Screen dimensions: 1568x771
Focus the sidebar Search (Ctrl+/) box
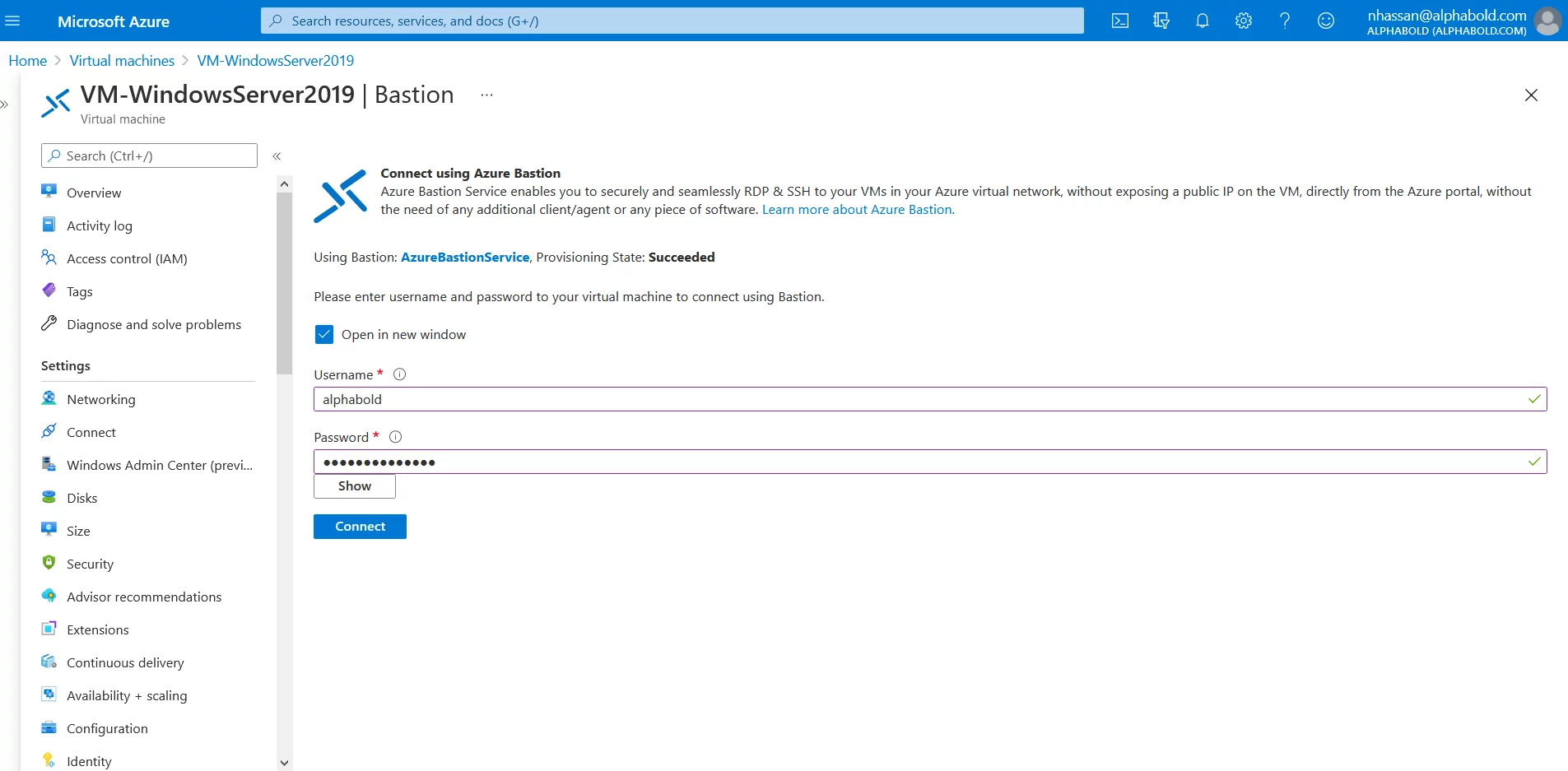149,156
